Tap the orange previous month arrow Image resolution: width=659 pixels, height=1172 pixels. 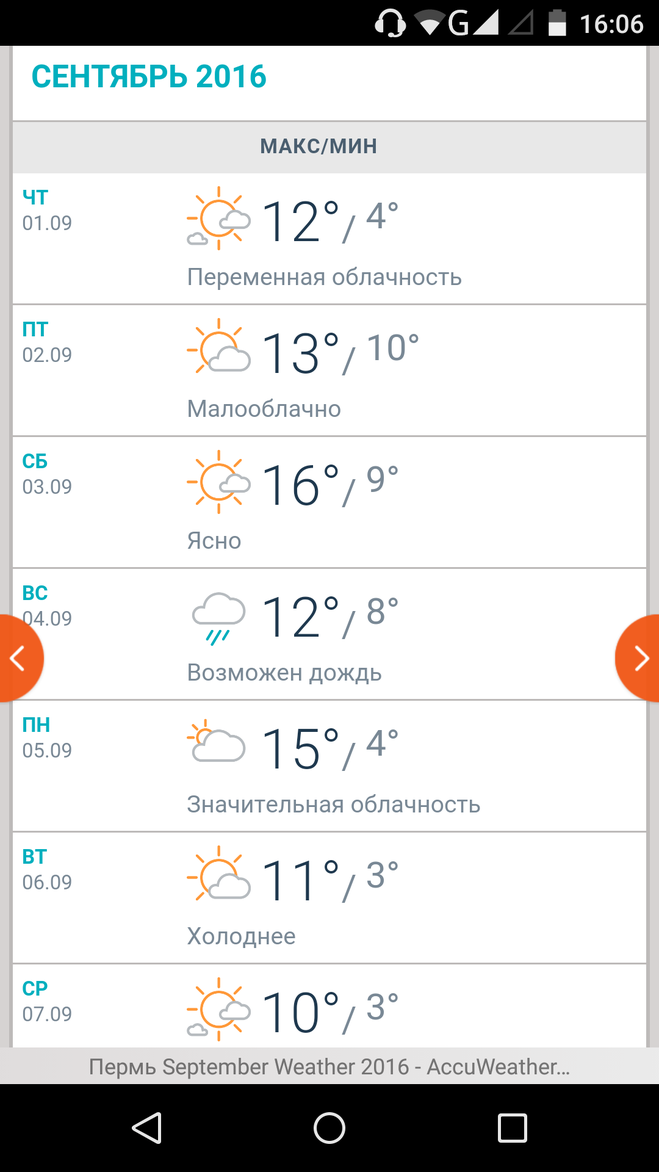[x=17, y=658]
